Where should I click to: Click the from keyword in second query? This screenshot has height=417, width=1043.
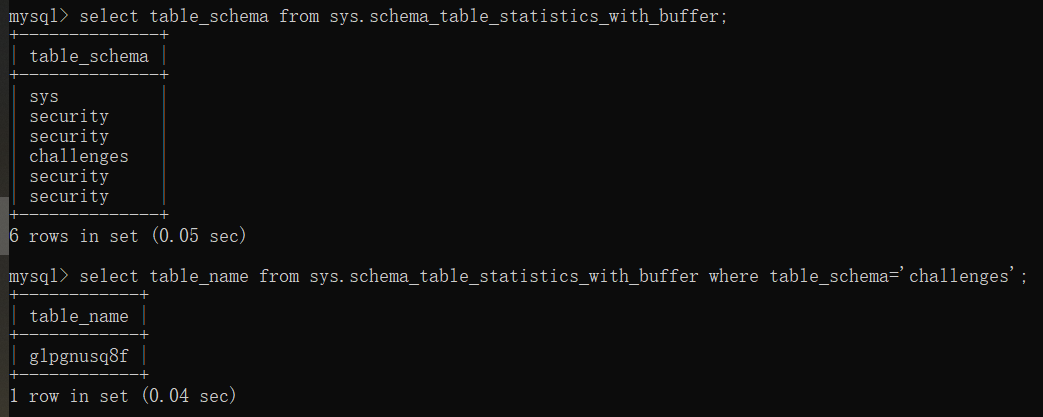click(x=279, y=276)
